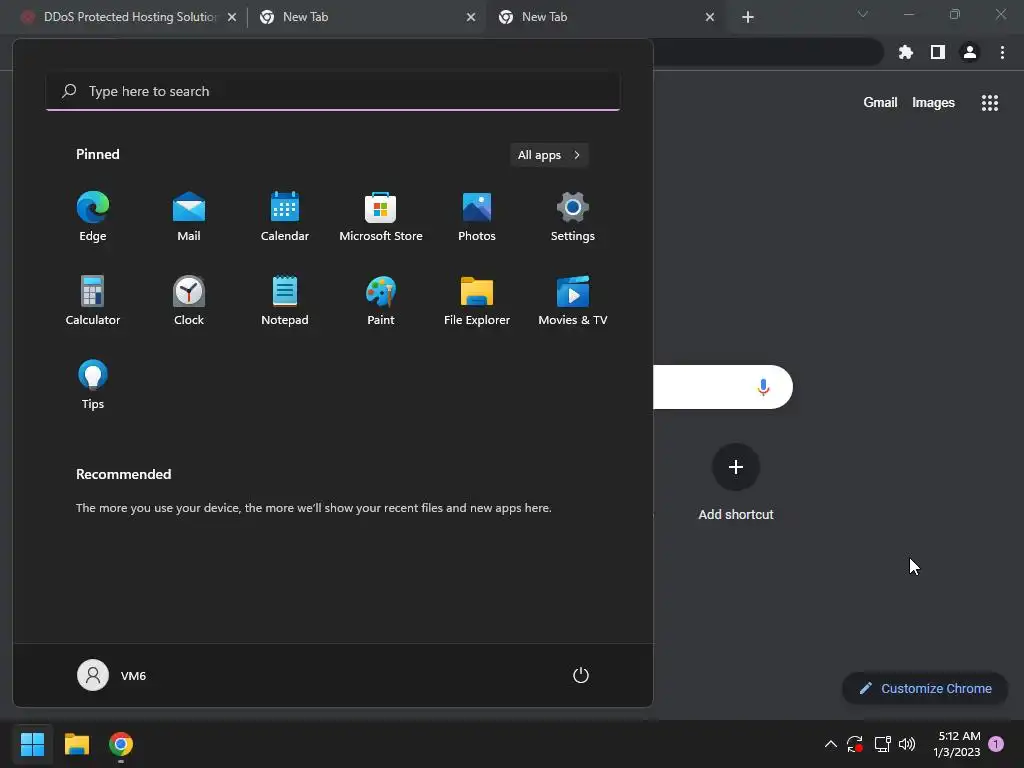This screenshot has height=768, width=1024.
Task: Click Customize Chrome button
Action: [925, 688]
